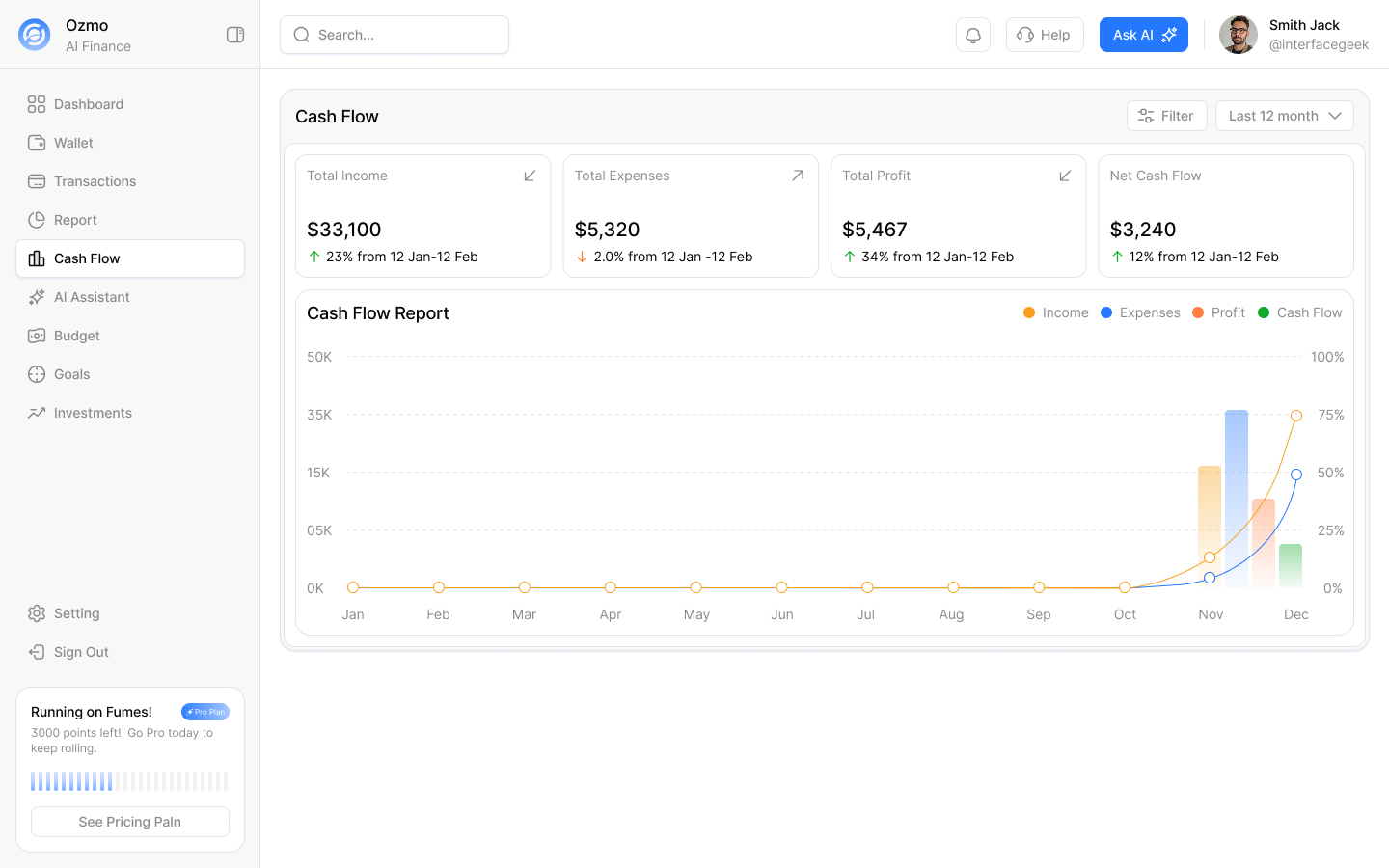Expand the Last 12 month dropdown

(1284, 116)
